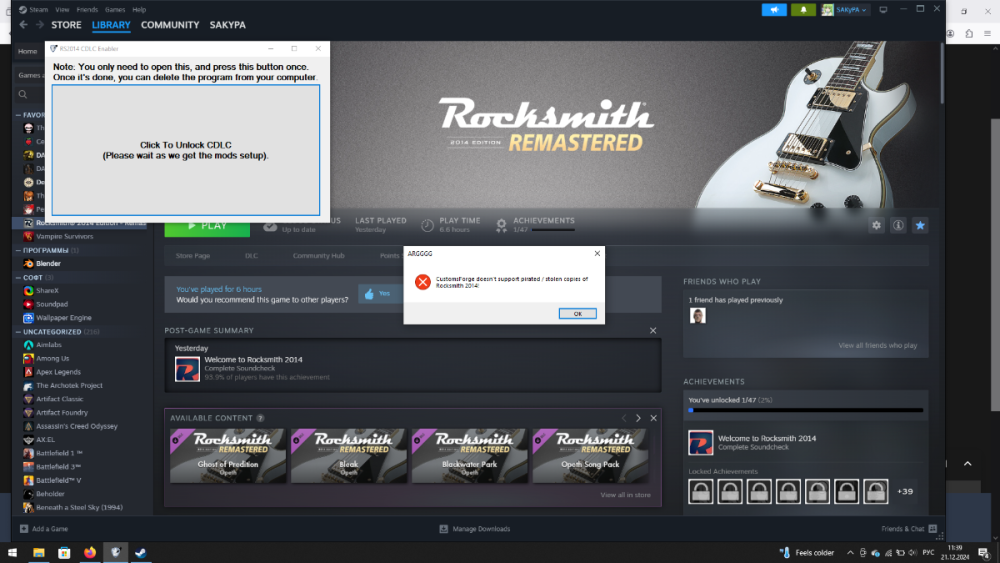Show next available content page
The height and width of the screenshot is (563, 1000).
click(638, 418)
